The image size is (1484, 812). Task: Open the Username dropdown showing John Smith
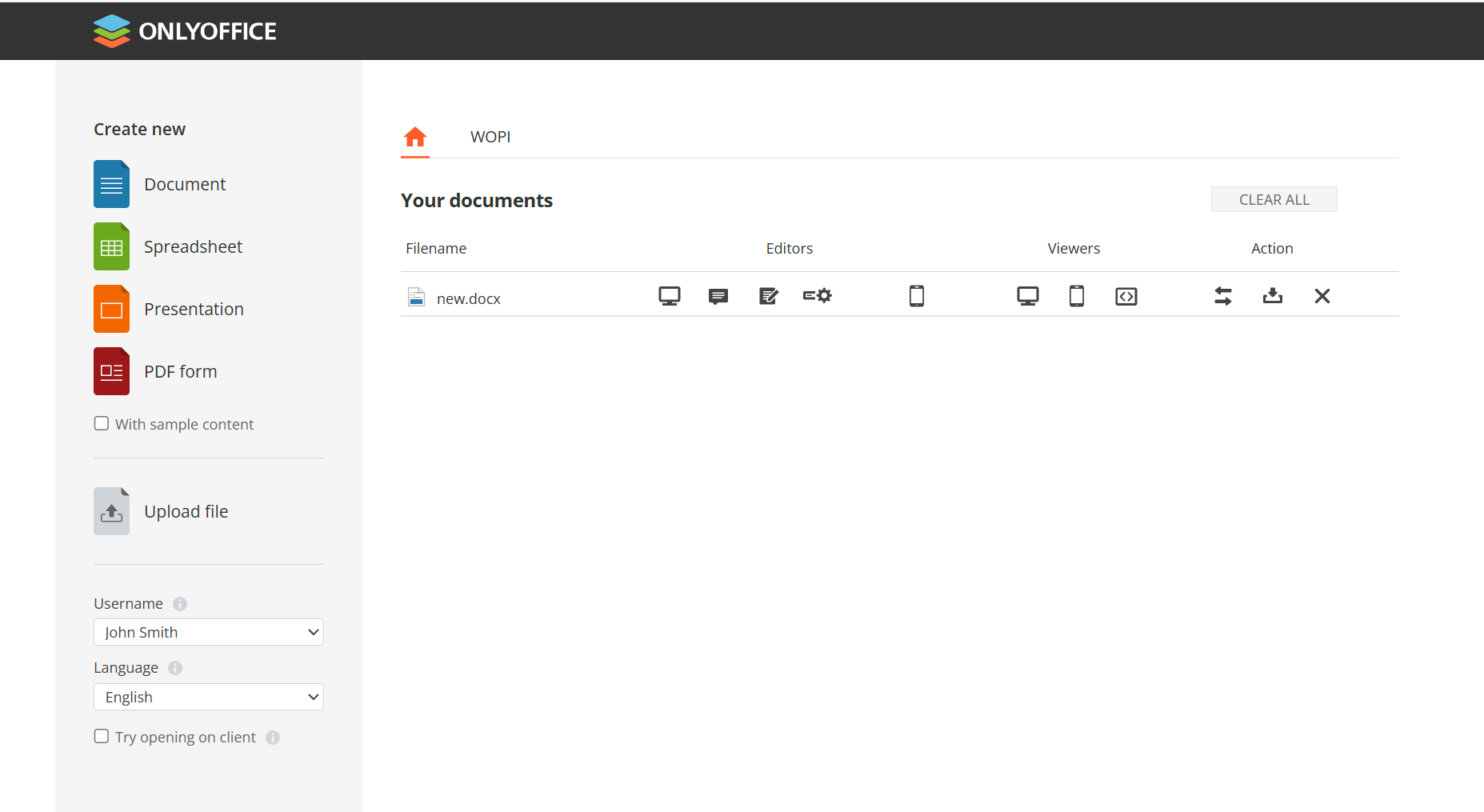[209, 632]
